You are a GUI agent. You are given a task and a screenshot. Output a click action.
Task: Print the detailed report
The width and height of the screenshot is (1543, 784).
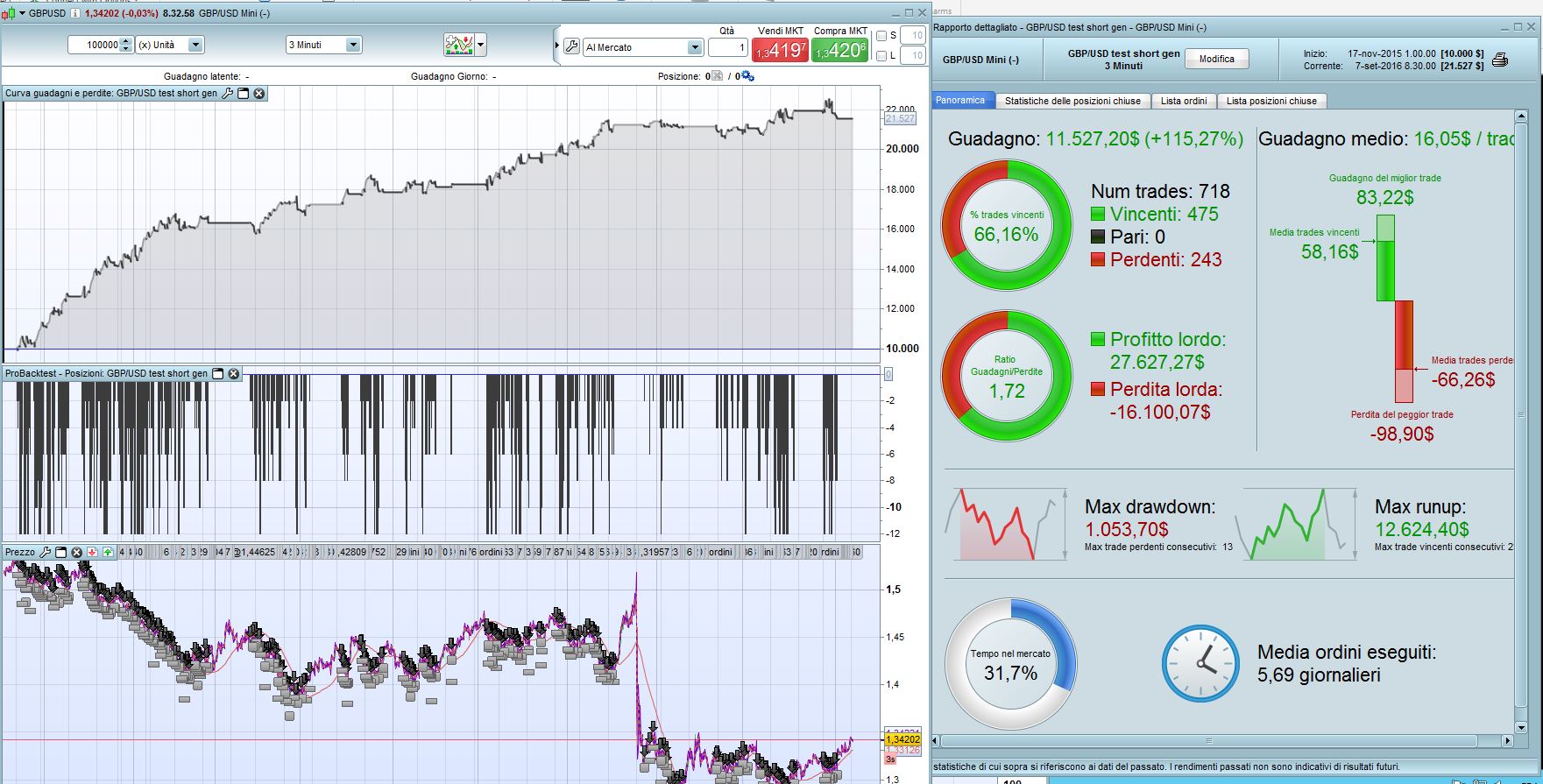point(1500,60)
